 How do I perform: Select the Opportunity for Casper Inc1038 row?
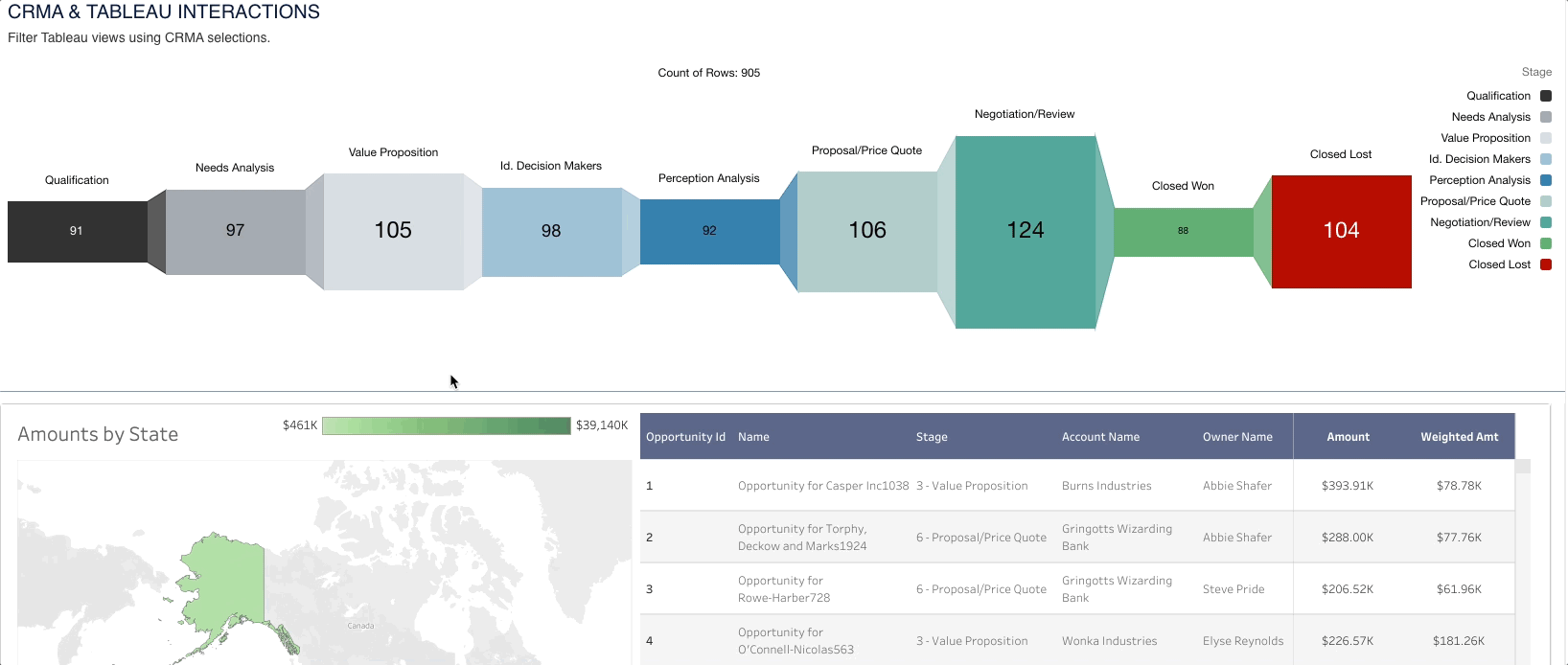click(x=822, y=486)
